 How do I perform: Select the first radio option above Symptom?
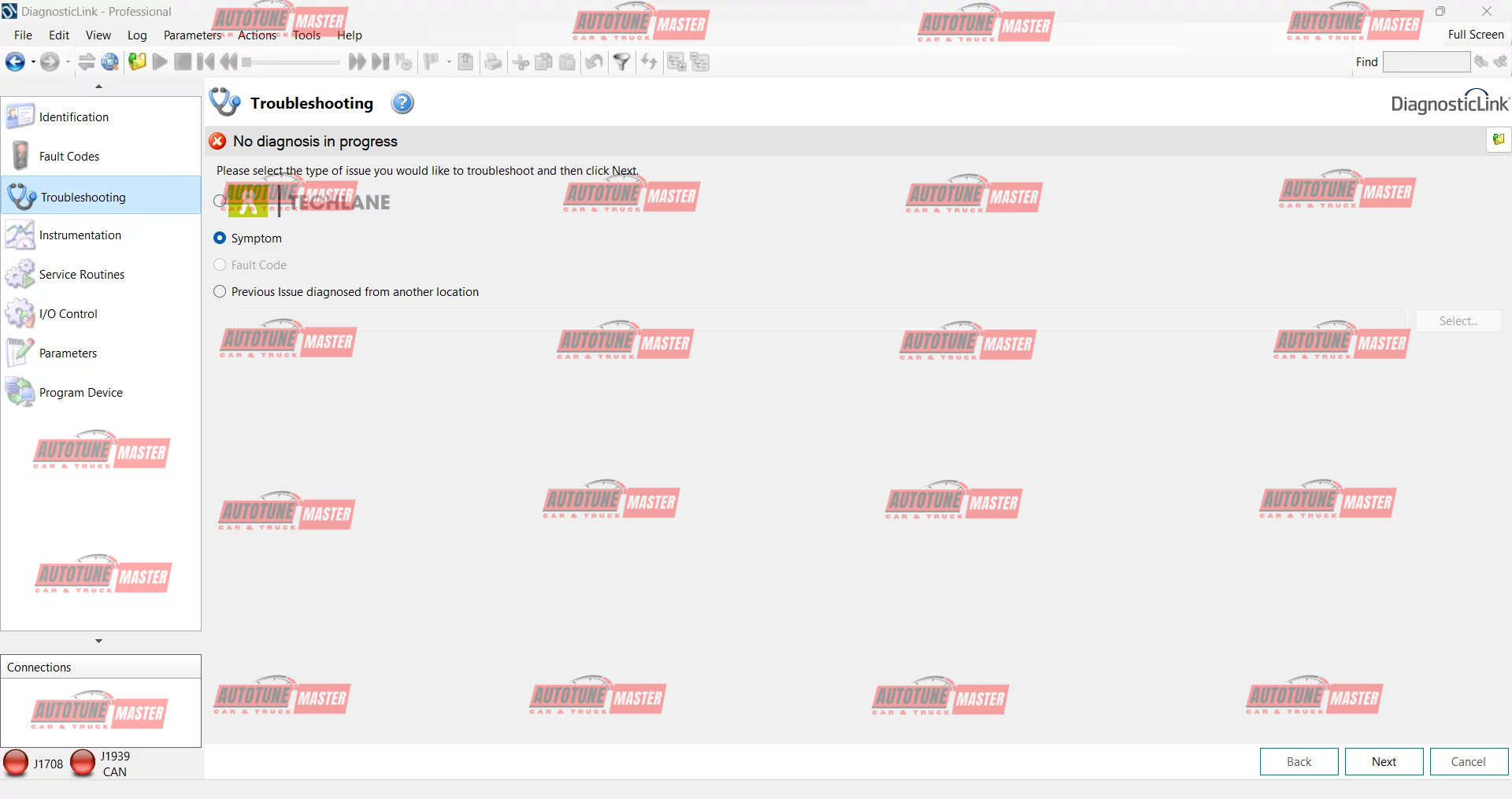point(220,202)
